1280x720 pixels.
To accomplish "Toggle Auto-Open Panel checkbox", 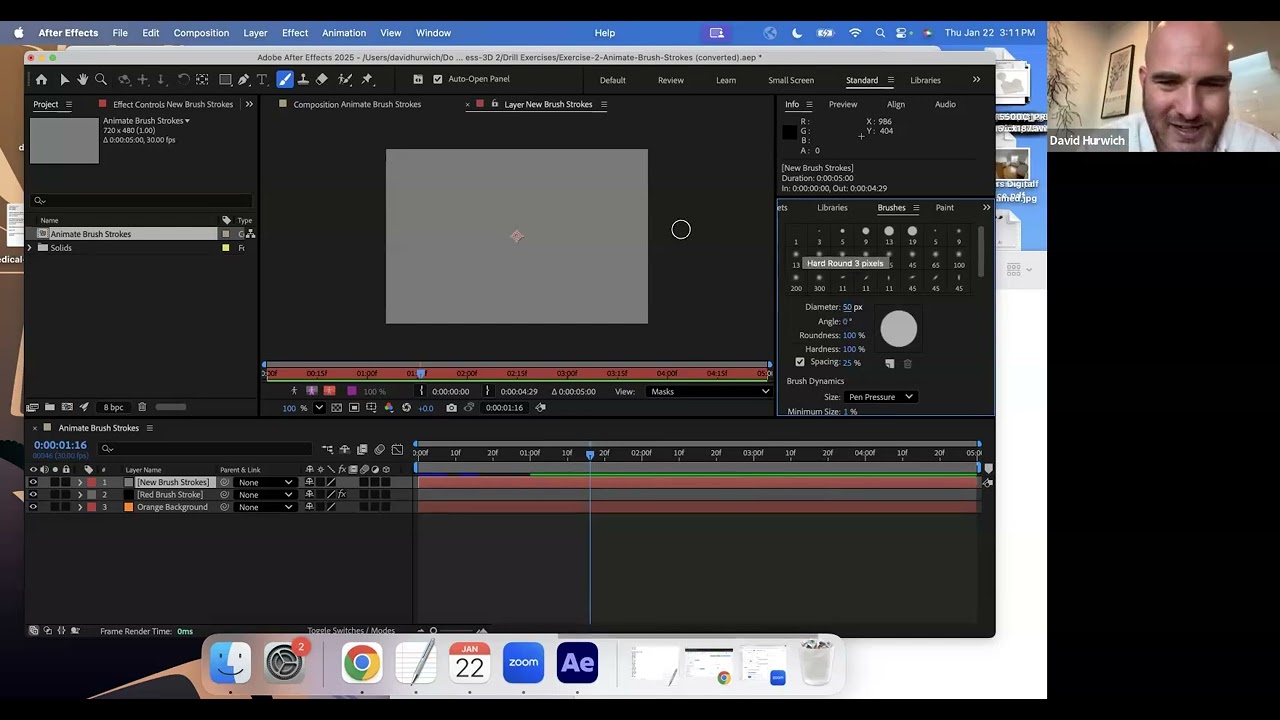I will (x=437, y=79).
